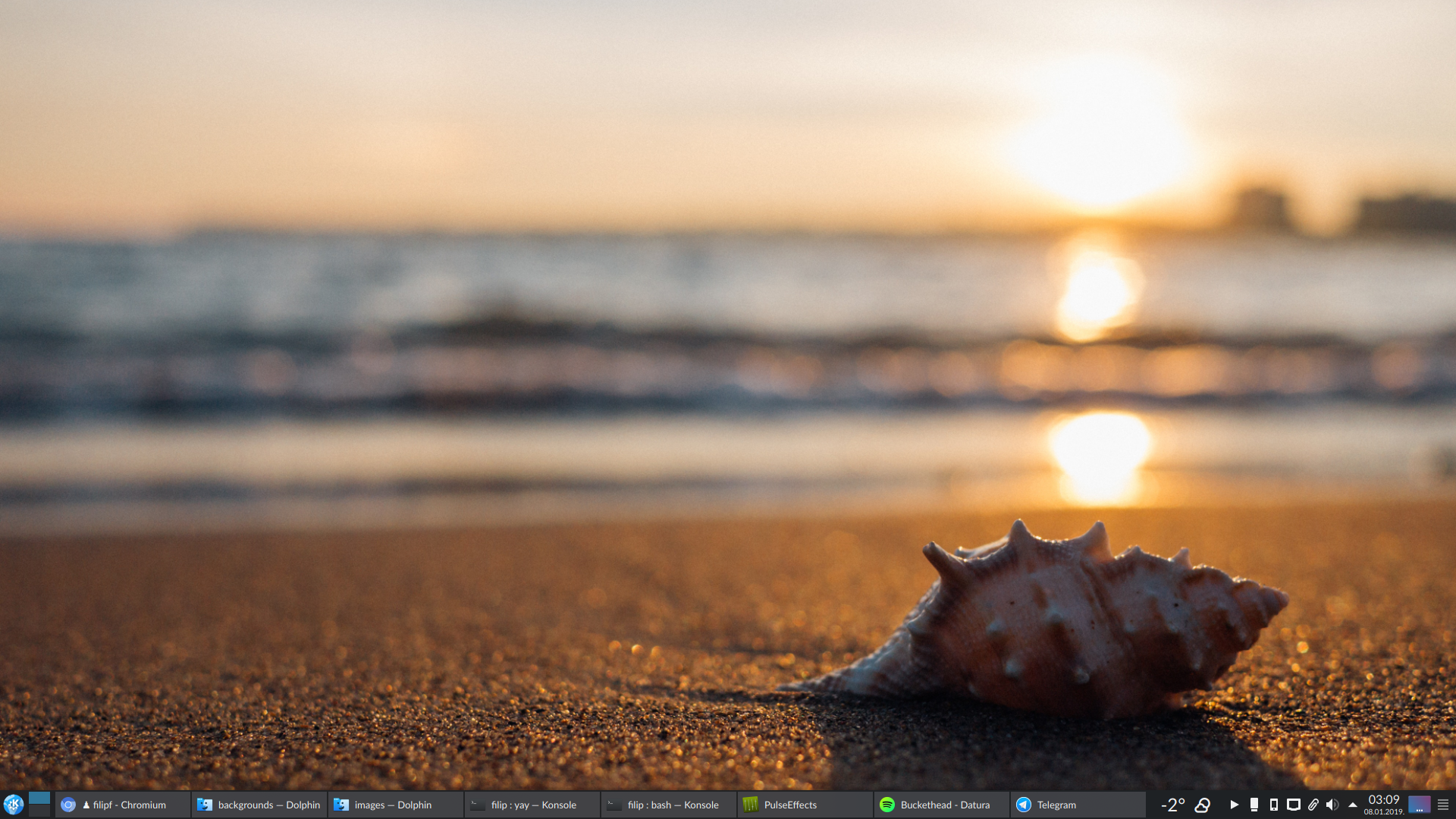This screenshot has height=819, width=1456.
Task: Click the KDE Connect phone icon in tray
Action: click(1273, 805)
